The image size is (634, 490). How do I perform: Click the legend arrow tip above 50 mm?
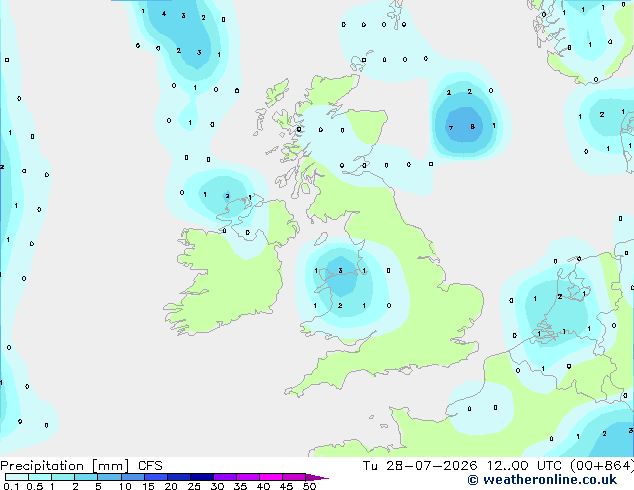coord(317,477)
